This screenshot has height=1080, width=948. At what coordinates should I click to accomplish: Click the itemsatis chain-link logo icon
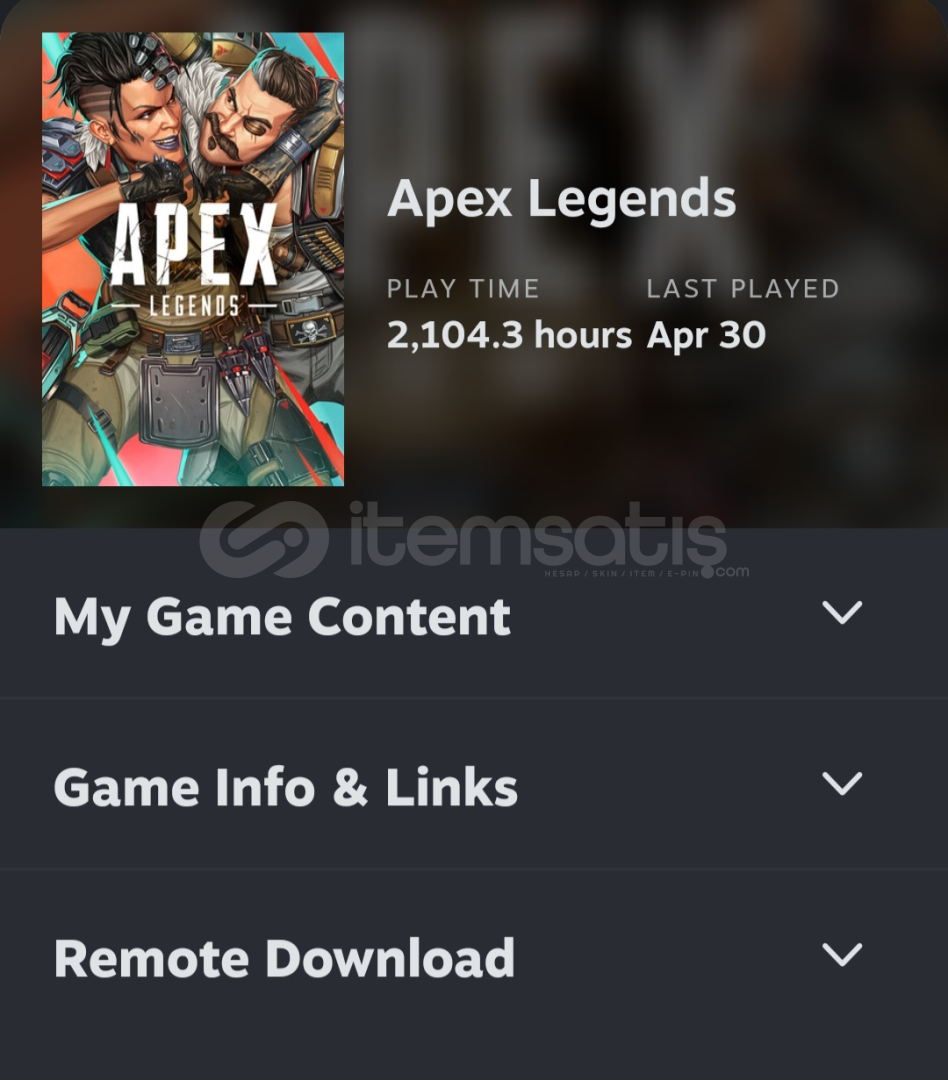(264, 539)
